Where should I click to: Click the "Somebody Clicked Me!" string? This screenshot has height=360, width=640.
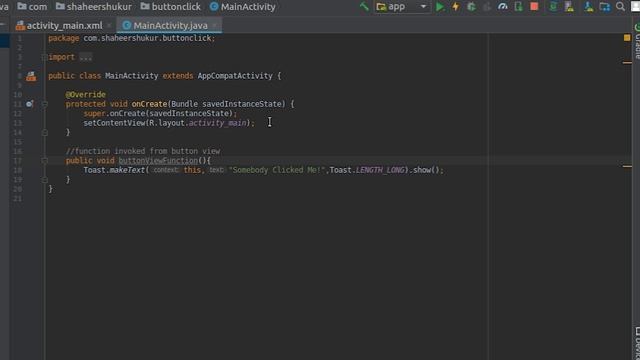[x=277, y=170]
